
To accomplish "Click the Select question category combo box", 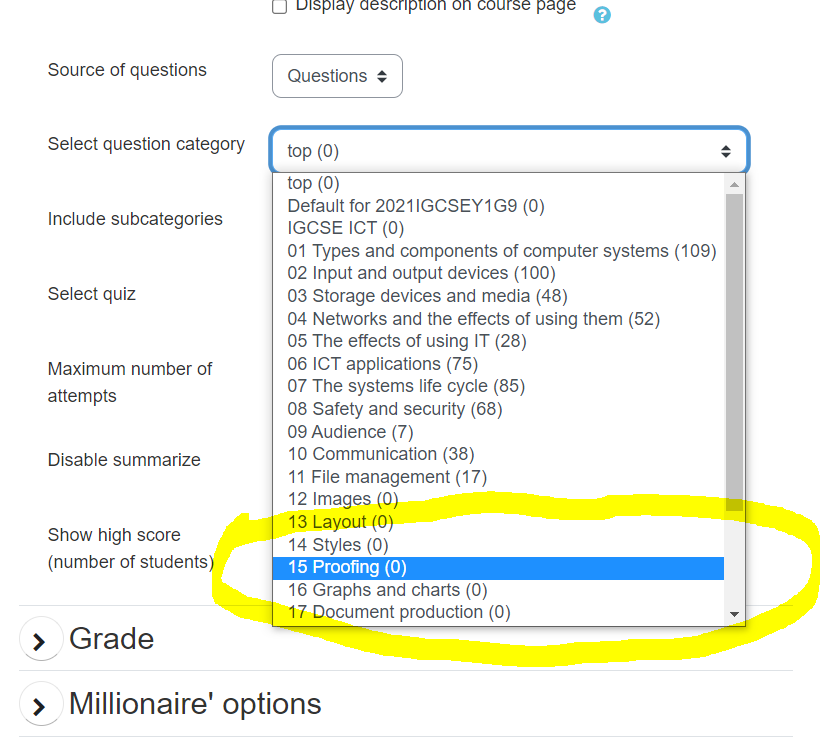I will tap(510, 151).
